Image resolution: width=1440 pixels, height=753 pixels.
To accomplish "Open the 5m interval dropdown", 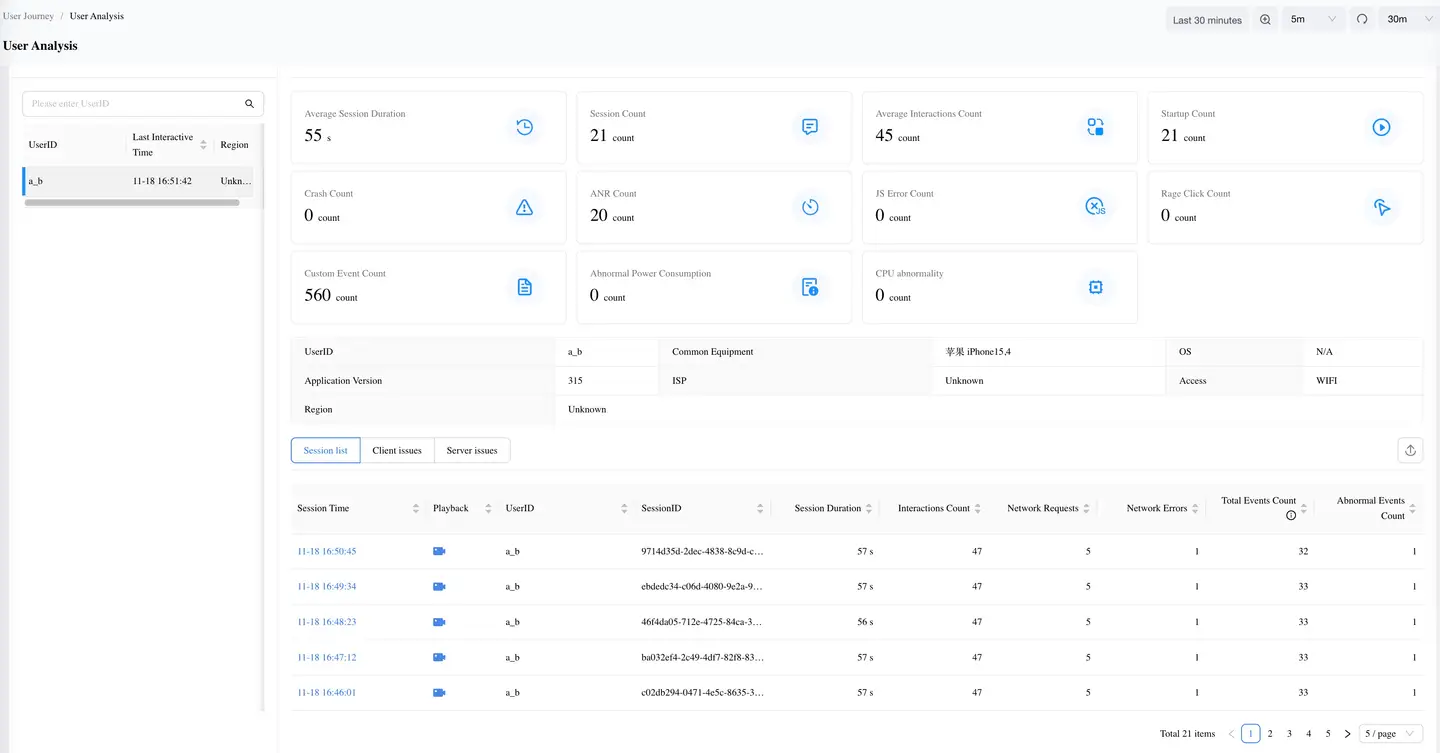I will point(1312,20).
